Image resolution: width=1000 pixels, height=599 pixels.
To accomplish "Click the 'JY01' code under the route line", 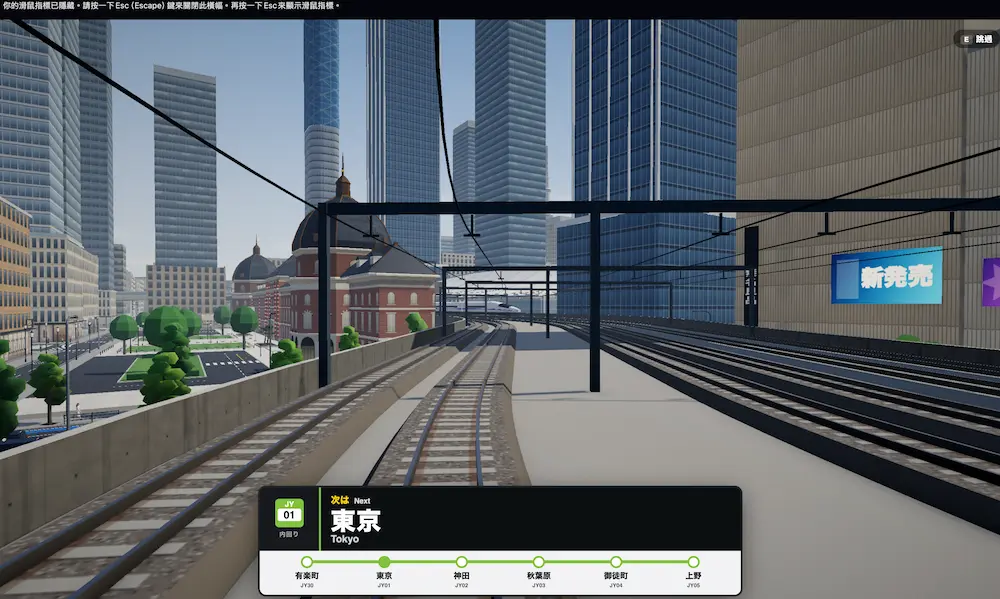I will pos(384,585).
